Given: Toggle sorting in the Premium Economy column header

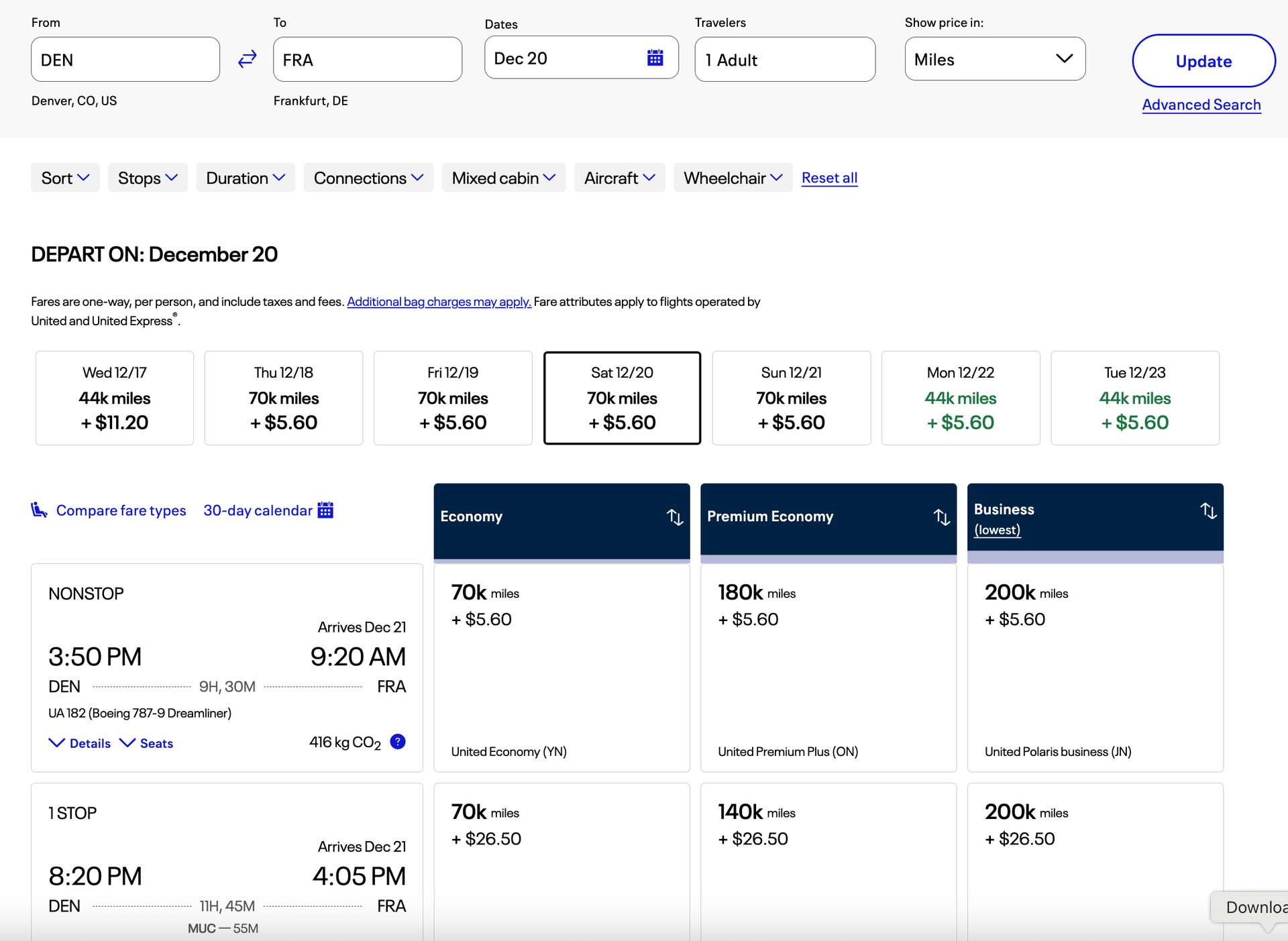Looking at the screenshot, I should click(x=941, y=517).
